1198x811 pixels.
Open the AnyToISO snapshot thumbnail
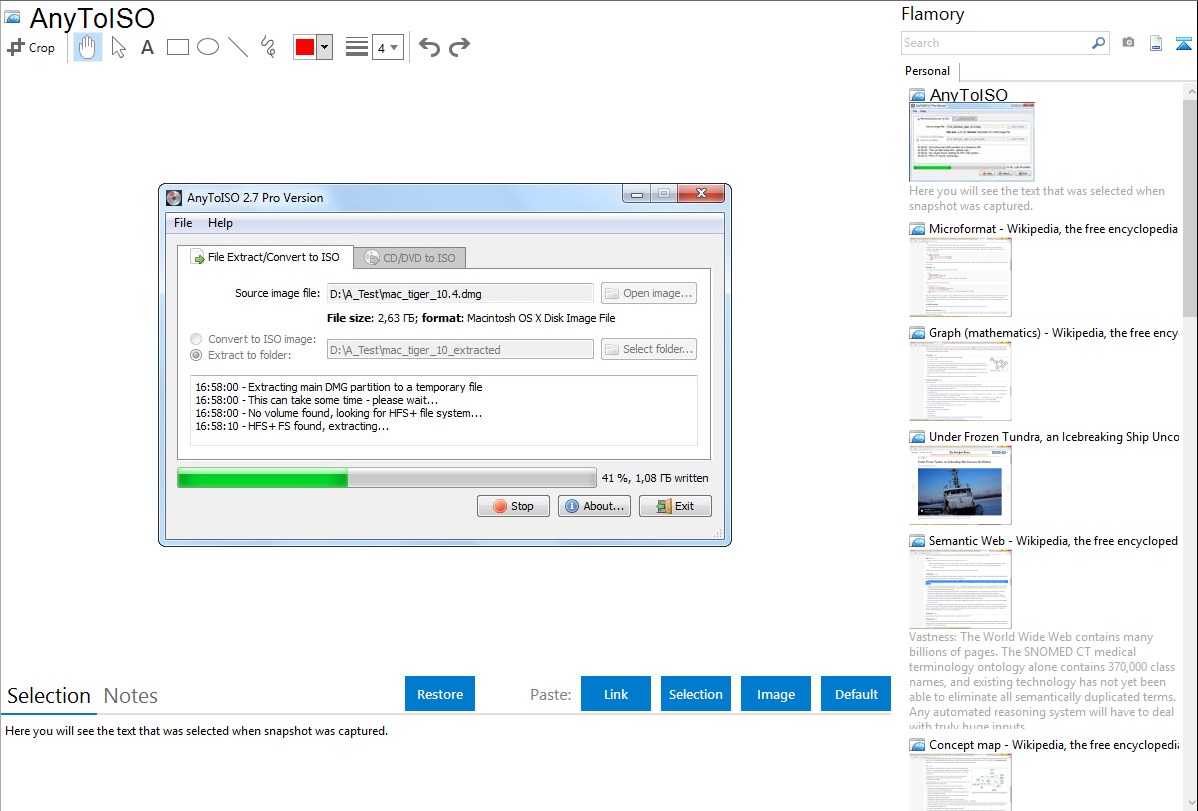(x=972, y=142)
